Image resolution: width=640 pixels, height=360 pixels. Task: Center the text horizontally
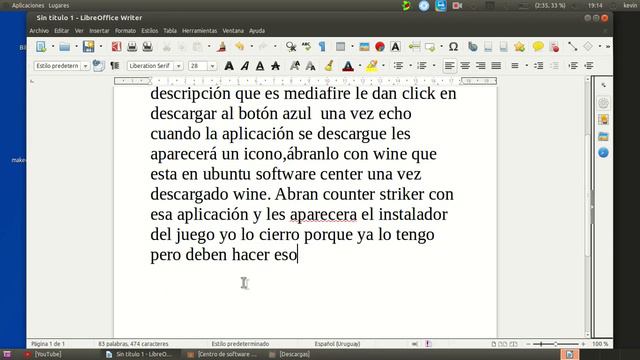click(465, 66)
